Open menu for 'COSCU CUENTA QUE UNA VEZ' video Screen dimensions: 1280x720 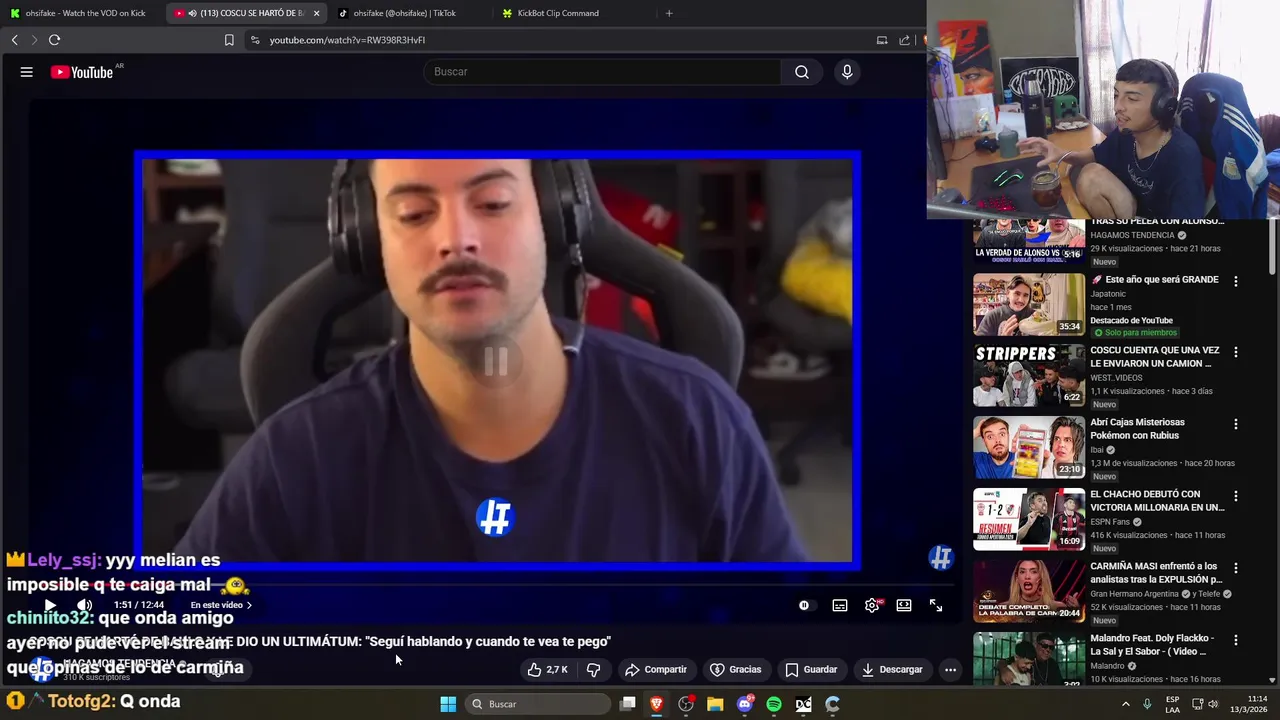click(1236, 353)
